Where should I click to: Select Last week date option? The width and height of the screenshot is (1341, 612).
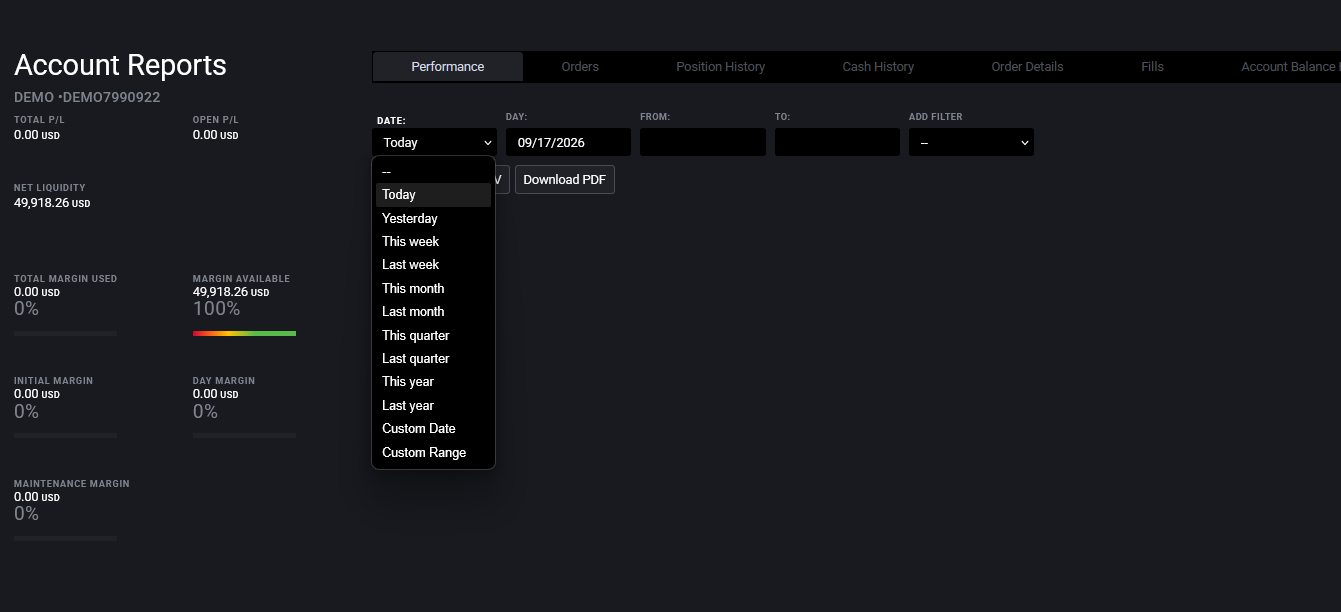point(433,265)
